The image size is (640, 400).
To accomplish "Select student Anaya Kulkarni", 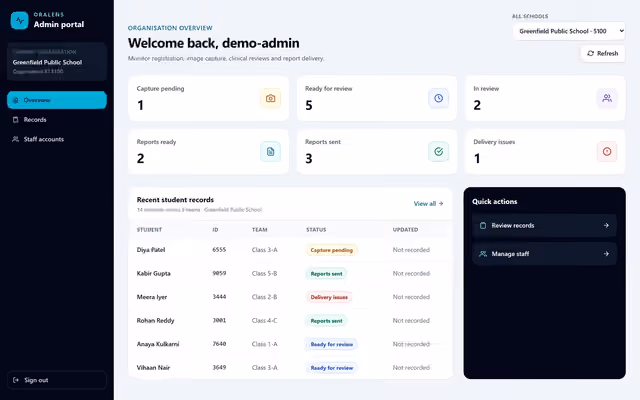I will coord(158,344).
